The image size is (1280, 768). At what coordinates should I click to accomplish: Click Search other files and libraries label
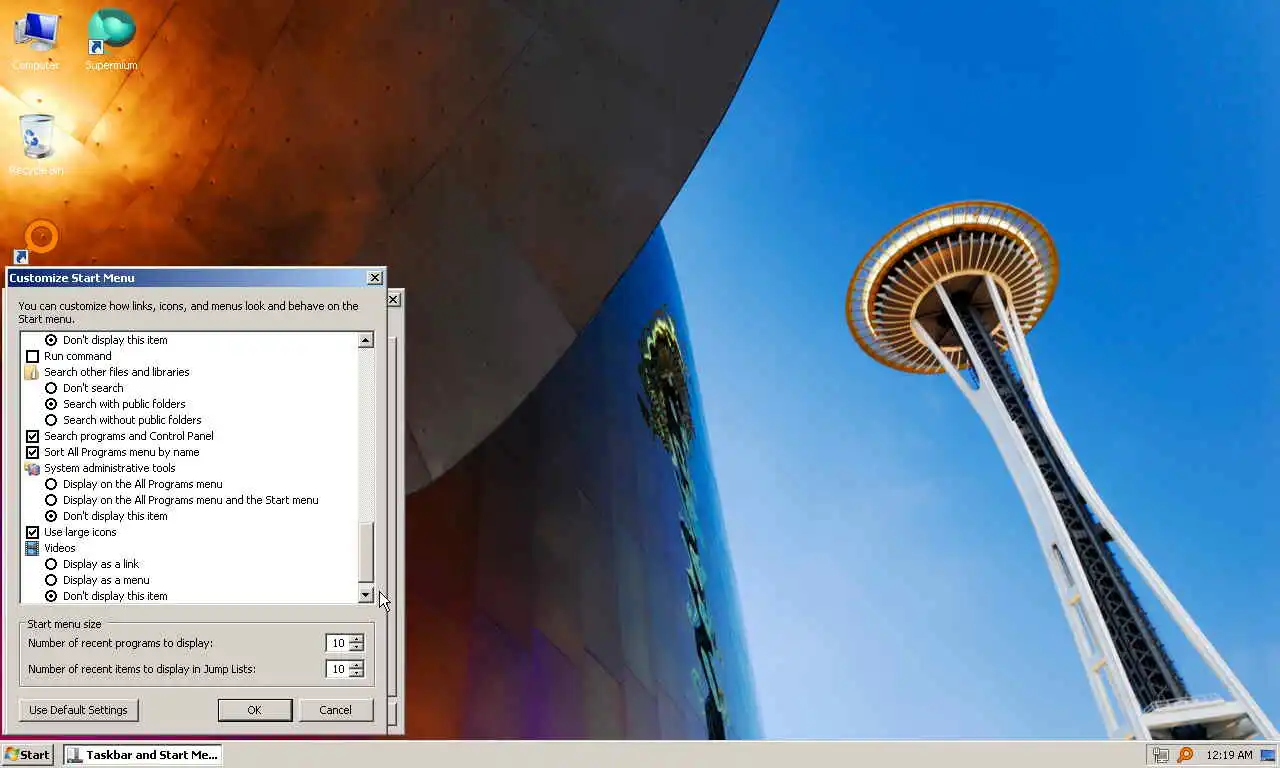(x=116, y=372)
